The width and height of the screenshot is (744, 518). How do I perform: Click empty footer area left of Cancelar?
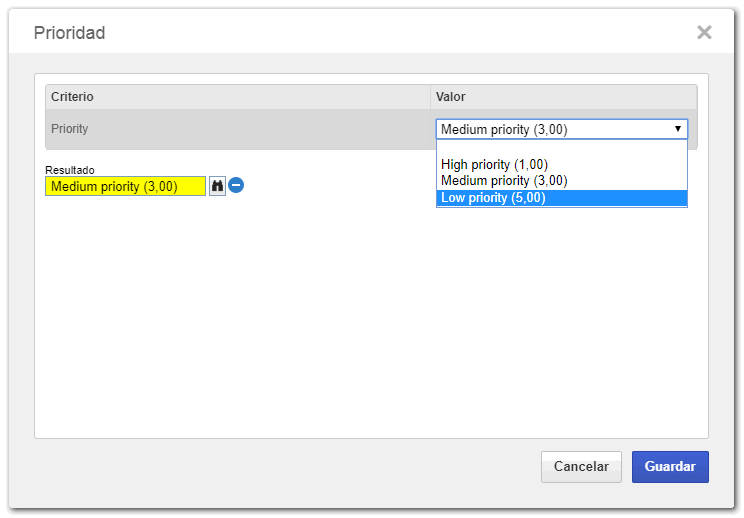coord(285,467)
